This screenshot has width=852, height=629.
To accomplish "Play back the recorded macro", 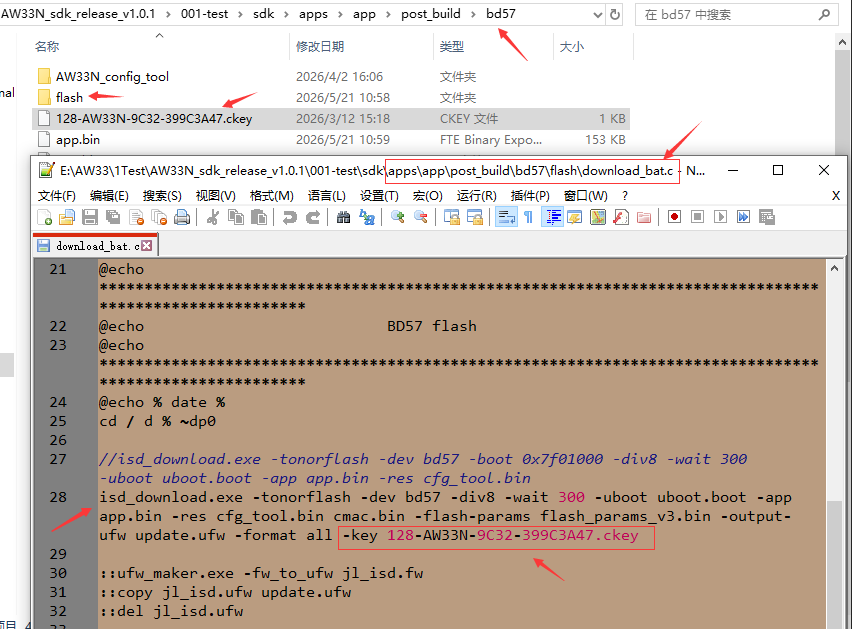I will 721,217.
